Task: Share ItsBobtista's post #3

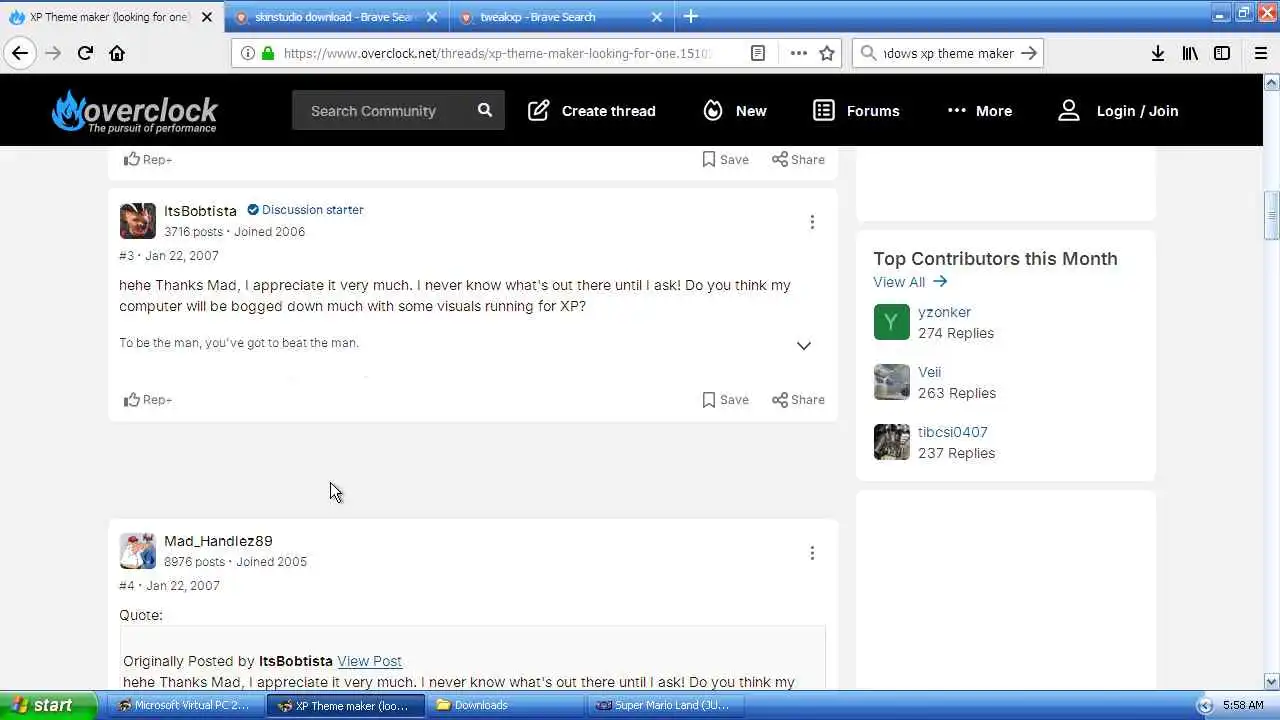Action: click(x=798, y=400)
